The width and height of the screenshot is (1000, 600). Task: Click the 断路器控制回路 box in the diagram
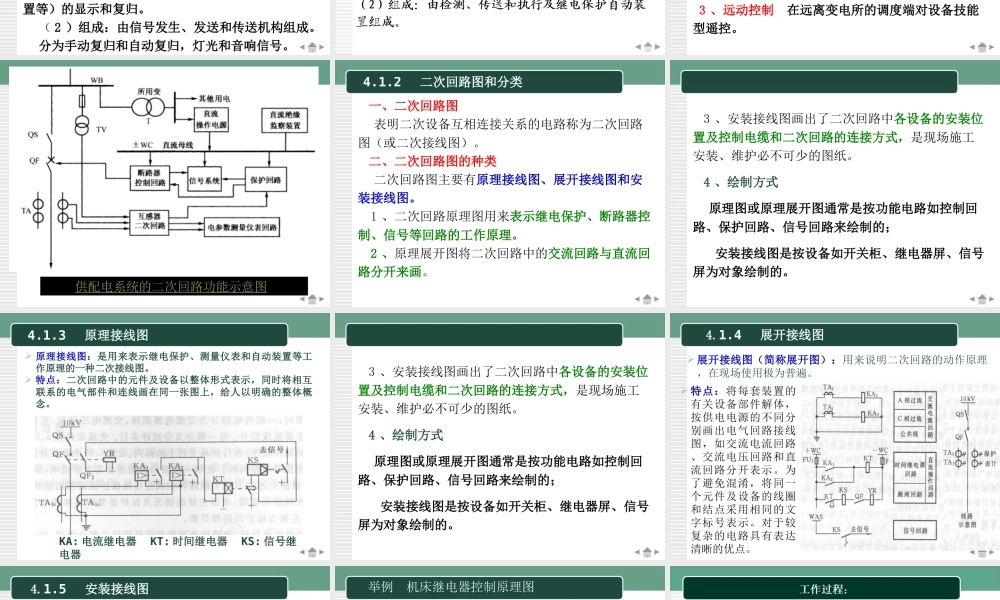[x=150, y=178]
